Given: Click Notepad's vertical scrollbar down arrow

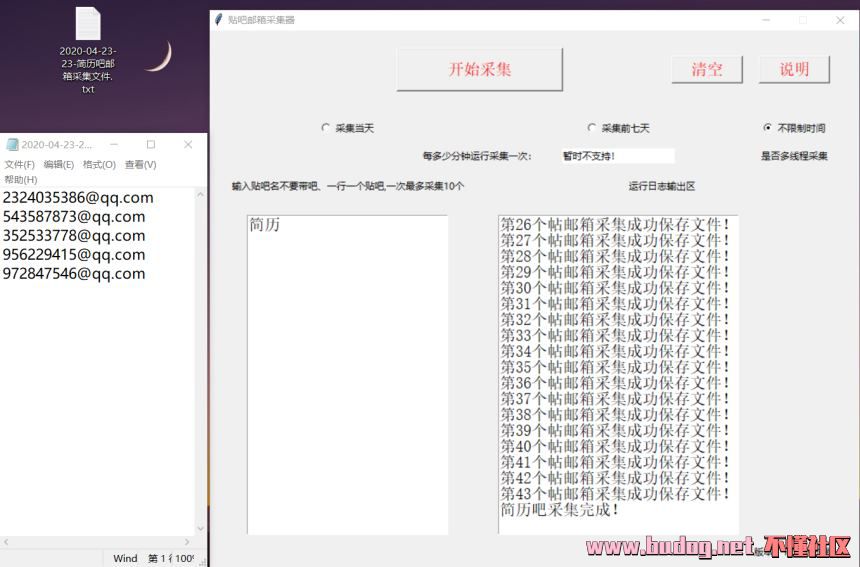Looking at the screenshot, I should (200, 528).
